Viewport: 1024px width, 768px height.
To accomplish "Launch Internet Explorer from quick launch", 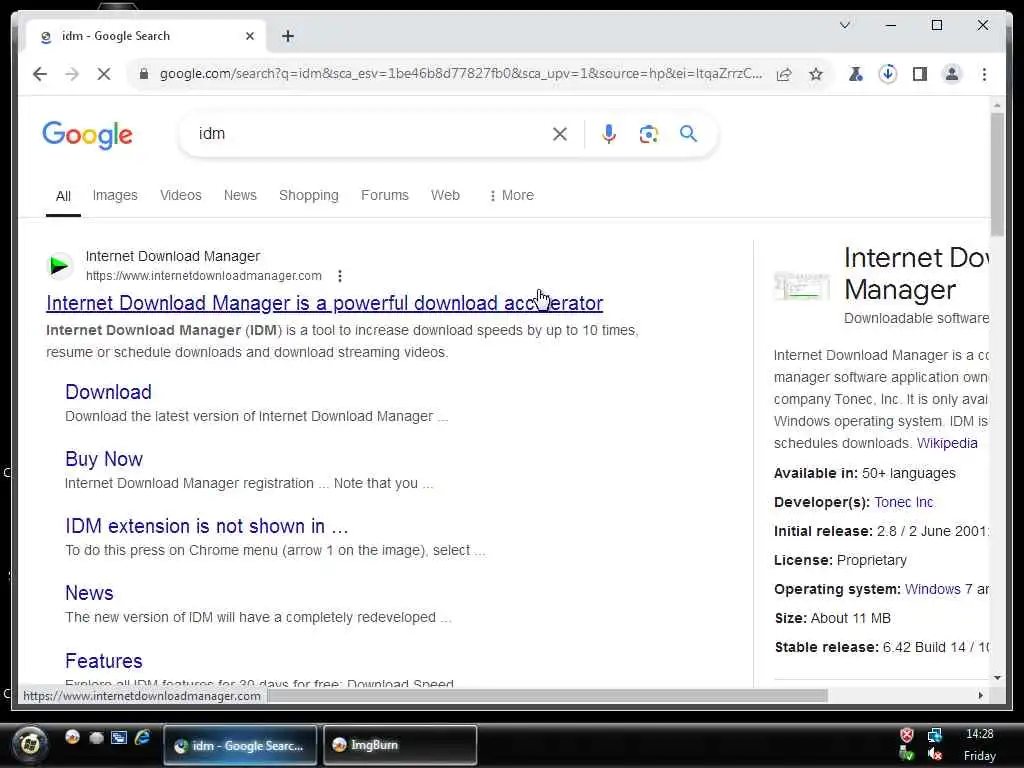I will [x=142, y=738].
